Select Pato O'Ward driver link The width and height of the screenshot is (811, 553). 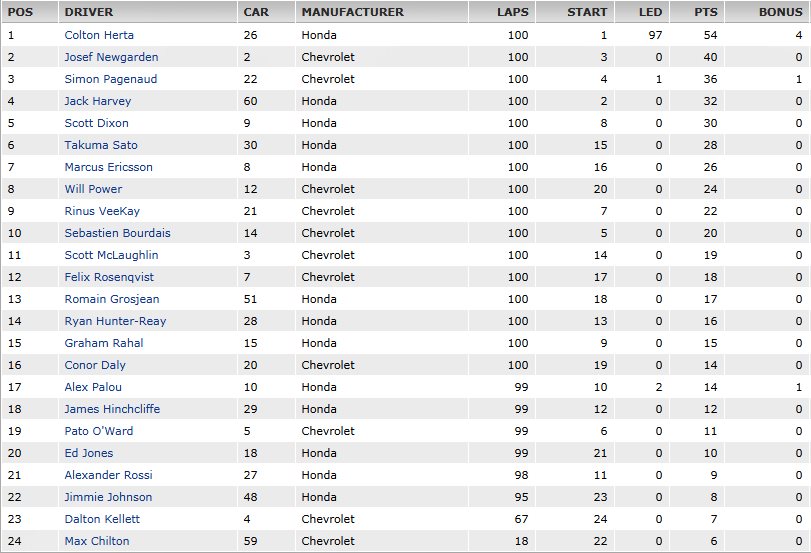click(x=99, y=431)
